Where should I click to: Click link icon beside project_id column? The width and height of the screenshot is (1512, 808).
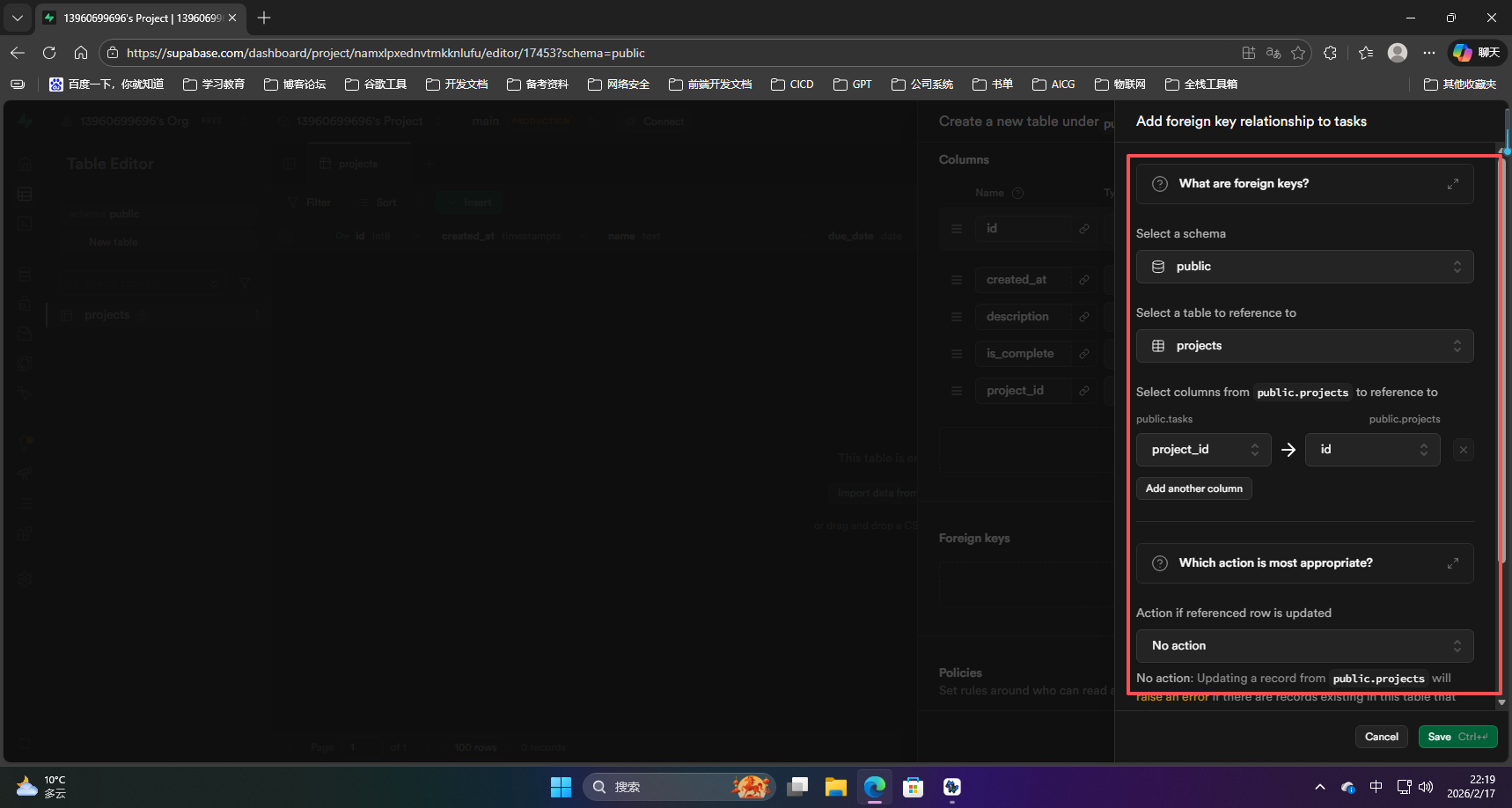1084,391
